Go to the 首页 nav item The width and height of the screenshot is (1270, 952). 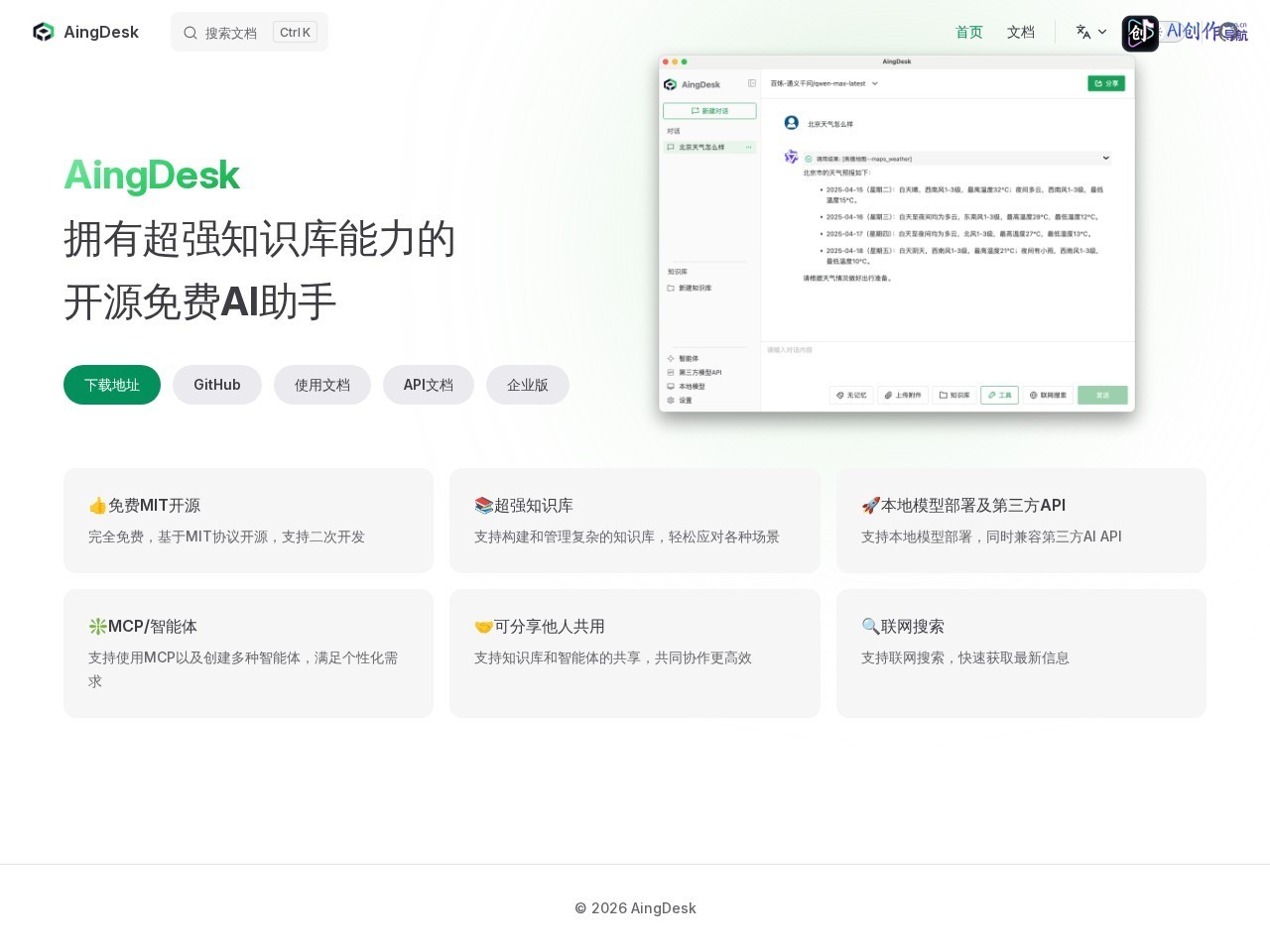pos(969,32)
